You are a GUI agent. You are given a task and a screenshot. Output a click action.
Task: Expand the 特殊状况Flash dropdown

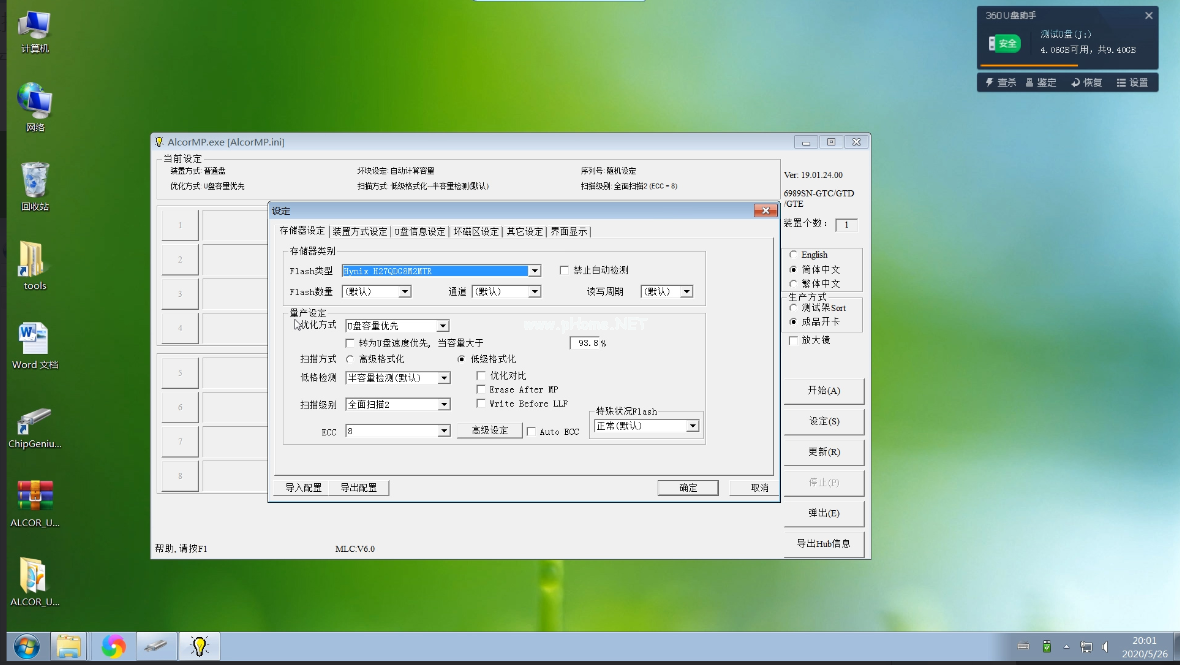692,426
